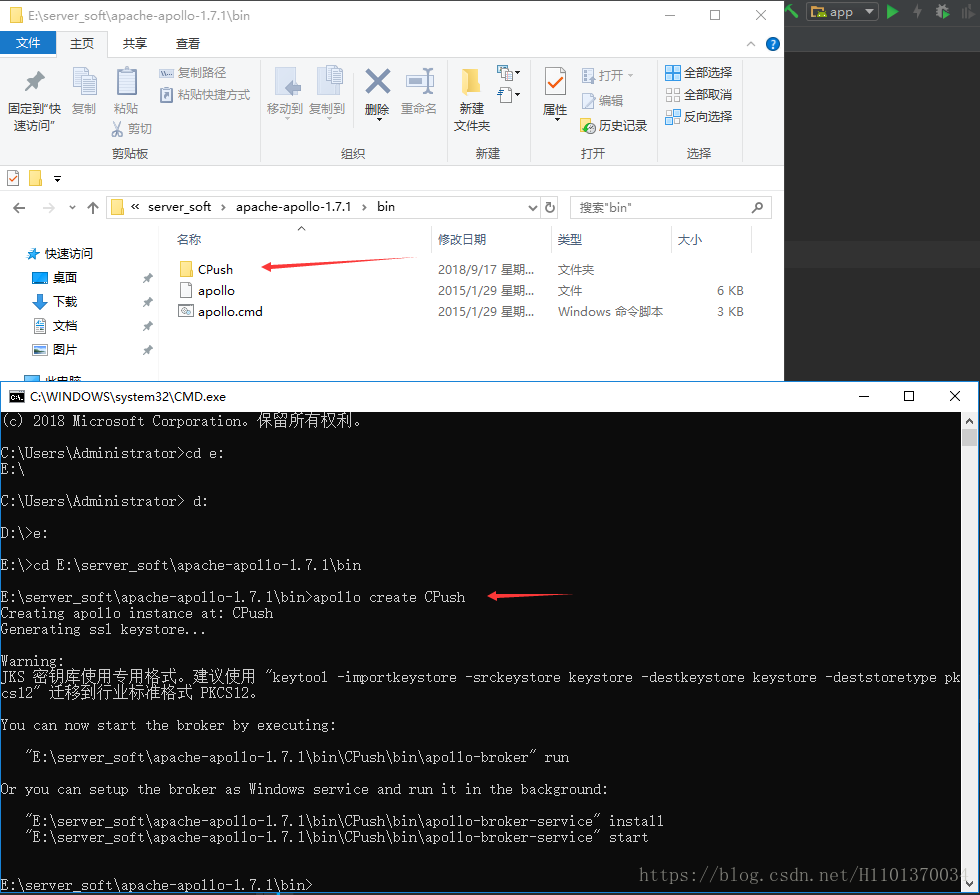The height and width of the screenshot is (895, 980).
Task: Switch to the 共享 Share tab
Action: (135, 43)
